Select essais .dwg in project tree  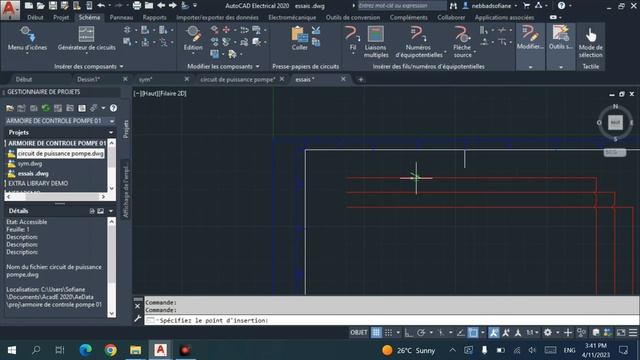click(33, 173)
